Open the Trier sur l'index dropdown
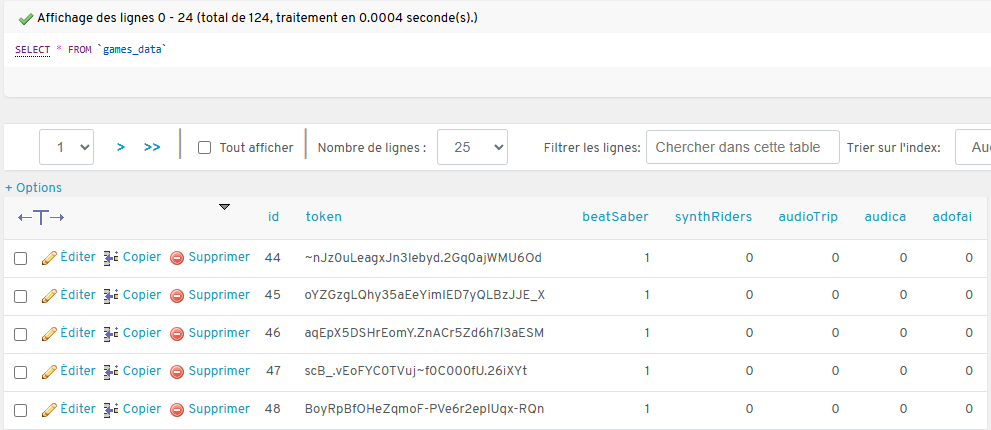Image resolution: width=991 pixels, height=430 pixels. (x=972, y=147)
